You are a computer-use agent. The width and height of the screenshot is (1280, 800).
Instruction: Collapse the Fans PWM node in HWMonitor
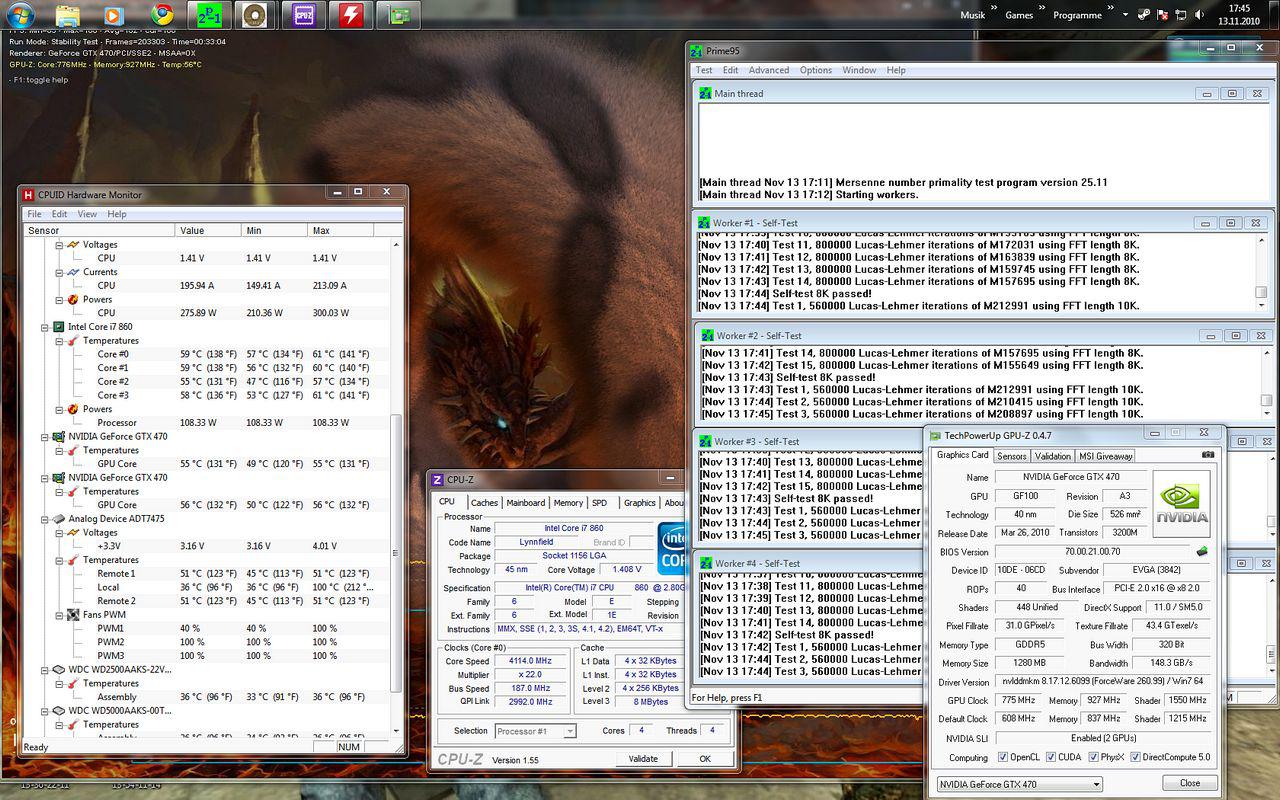tap(59, 615)
